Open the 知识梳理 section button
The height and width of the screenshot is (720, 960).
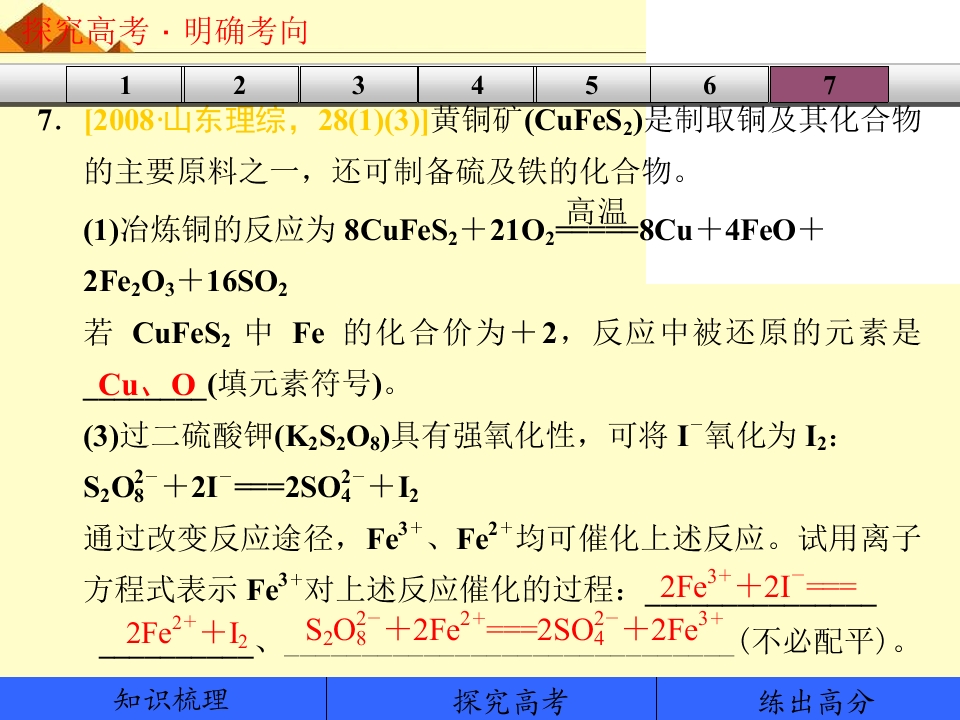[163, 699]
